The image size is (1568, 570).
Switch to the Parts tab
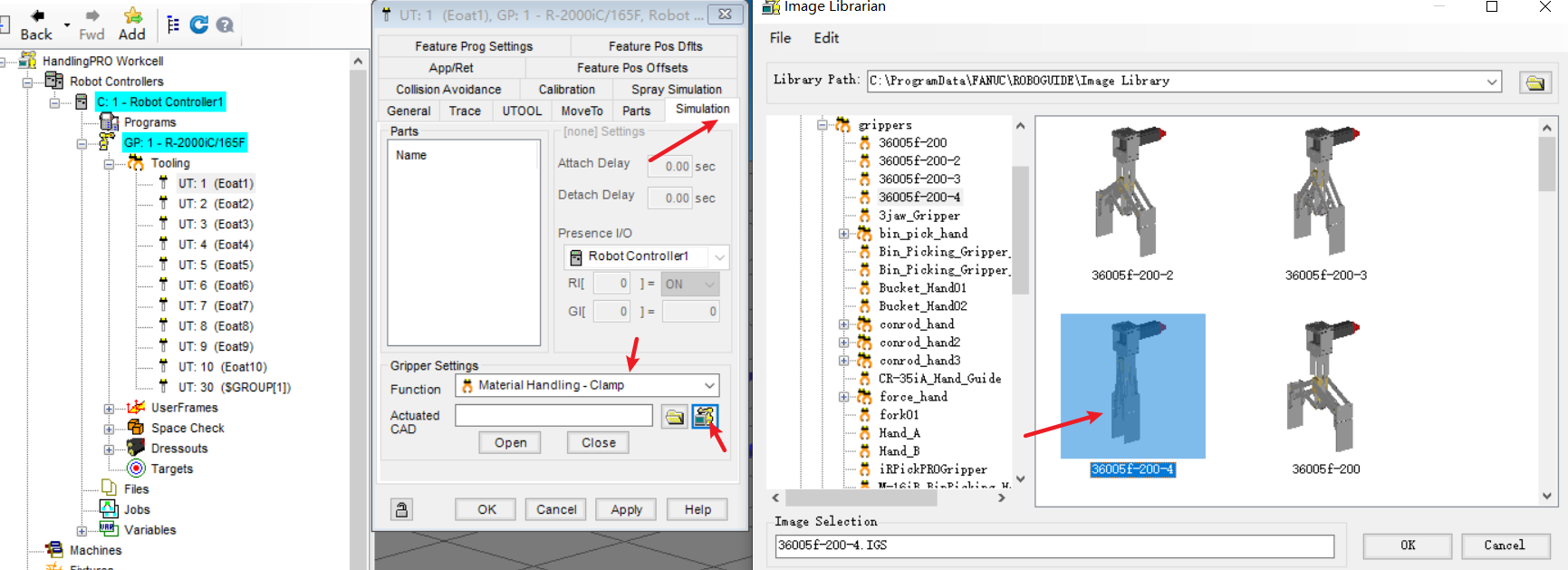636,111
